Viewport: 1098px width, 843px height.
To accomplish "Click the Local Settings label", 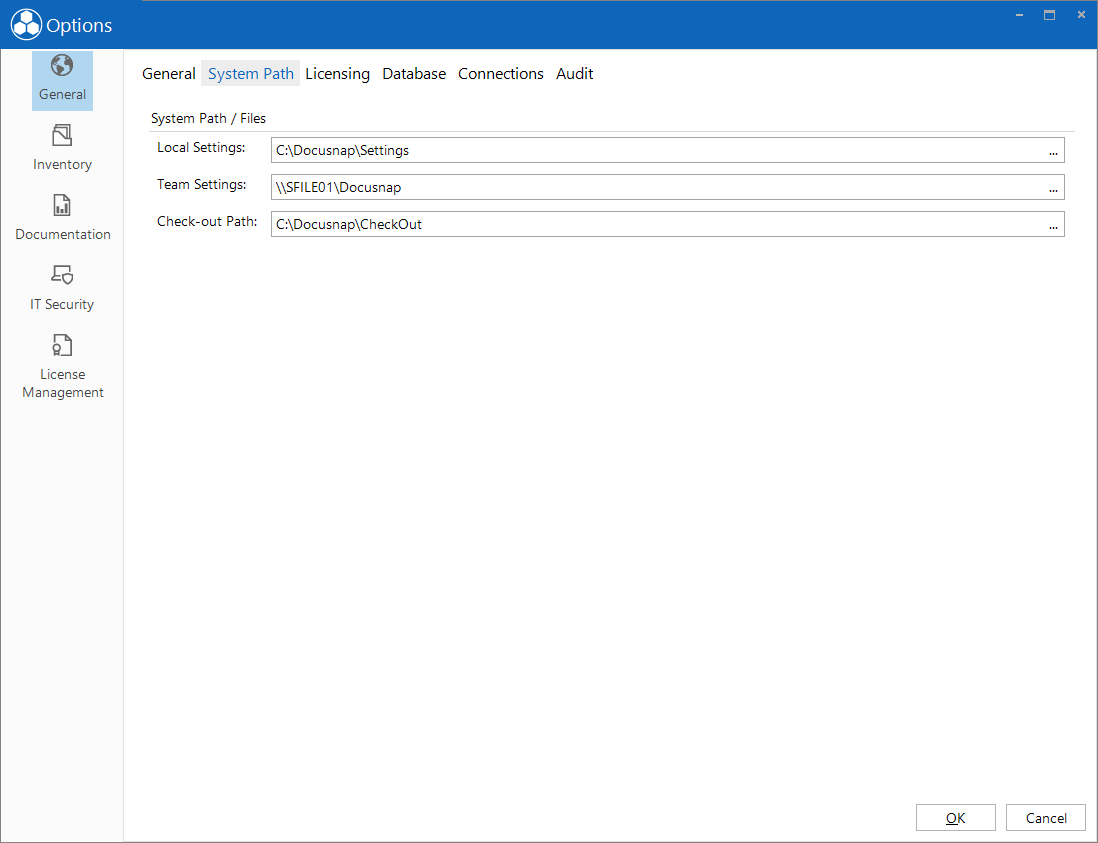I will 201,148.
